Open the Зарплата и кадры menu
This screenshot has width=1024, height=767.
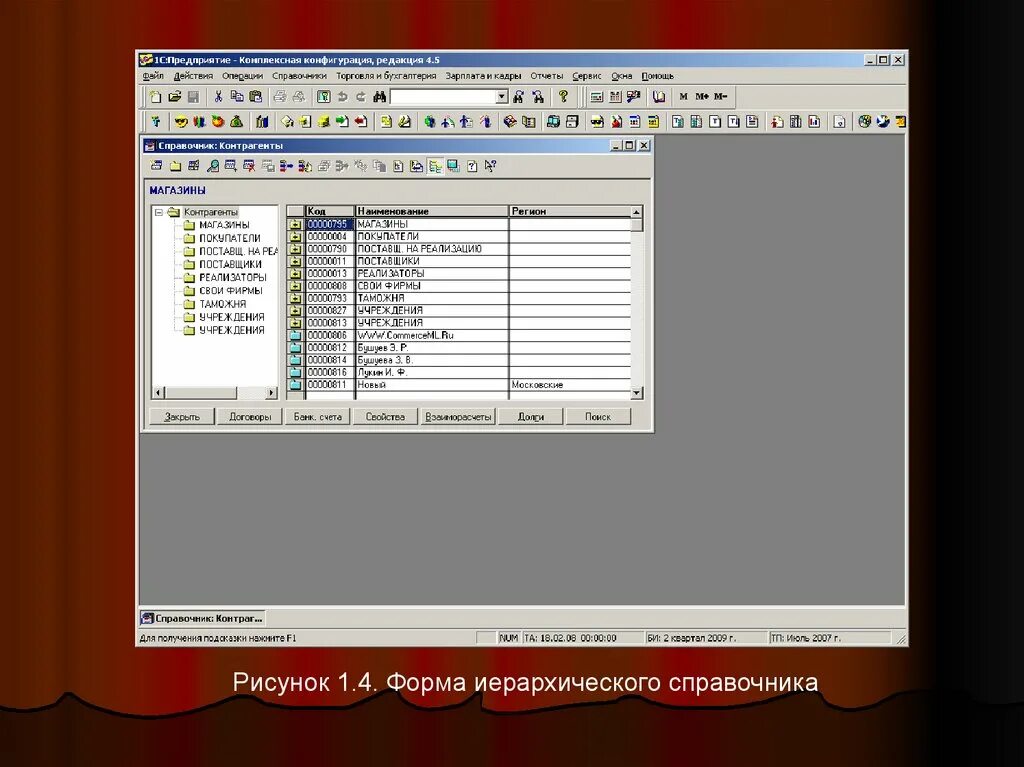(x=483, y=76)
